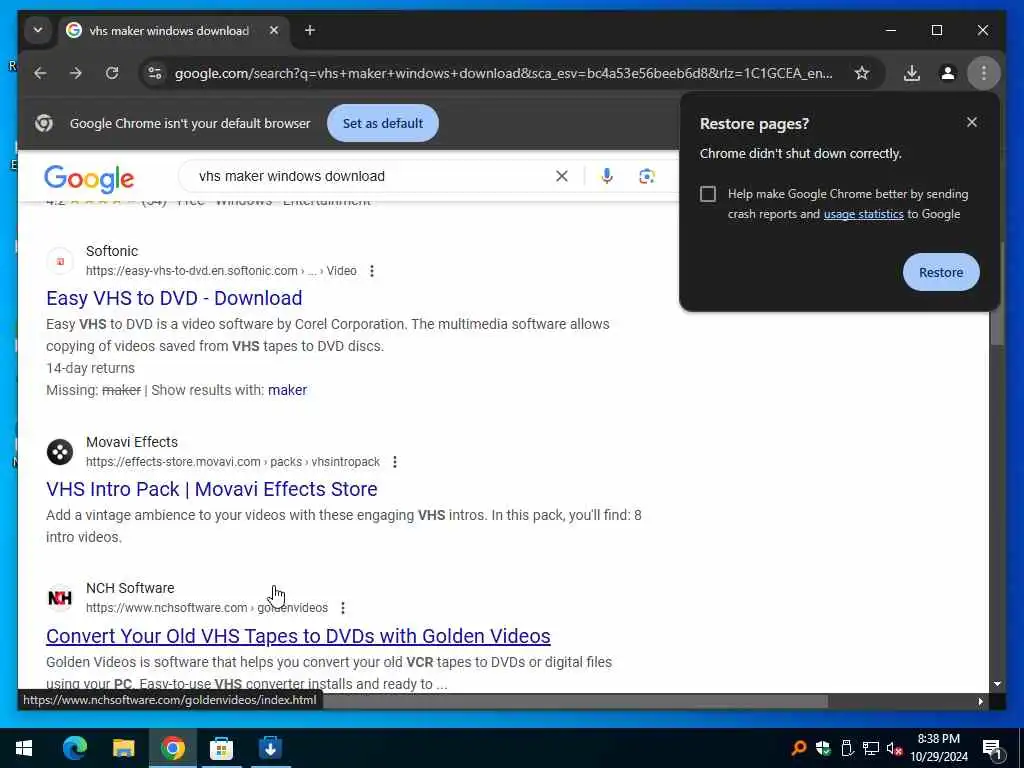The height and width of the screenshot is (768, 1024).
Task: Bookmark this page with the star icon
Action: 862,73
